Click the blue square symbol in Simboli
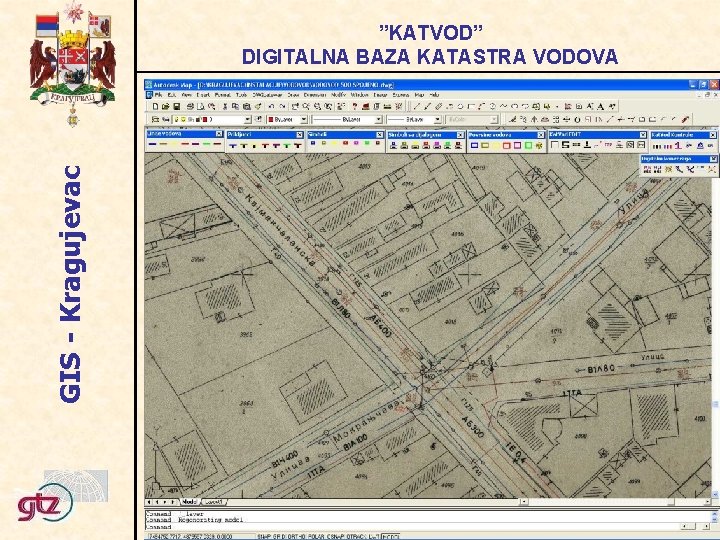The height and width of the screenshot is (540, 720). pyautogui.click(x=313, y=144)
